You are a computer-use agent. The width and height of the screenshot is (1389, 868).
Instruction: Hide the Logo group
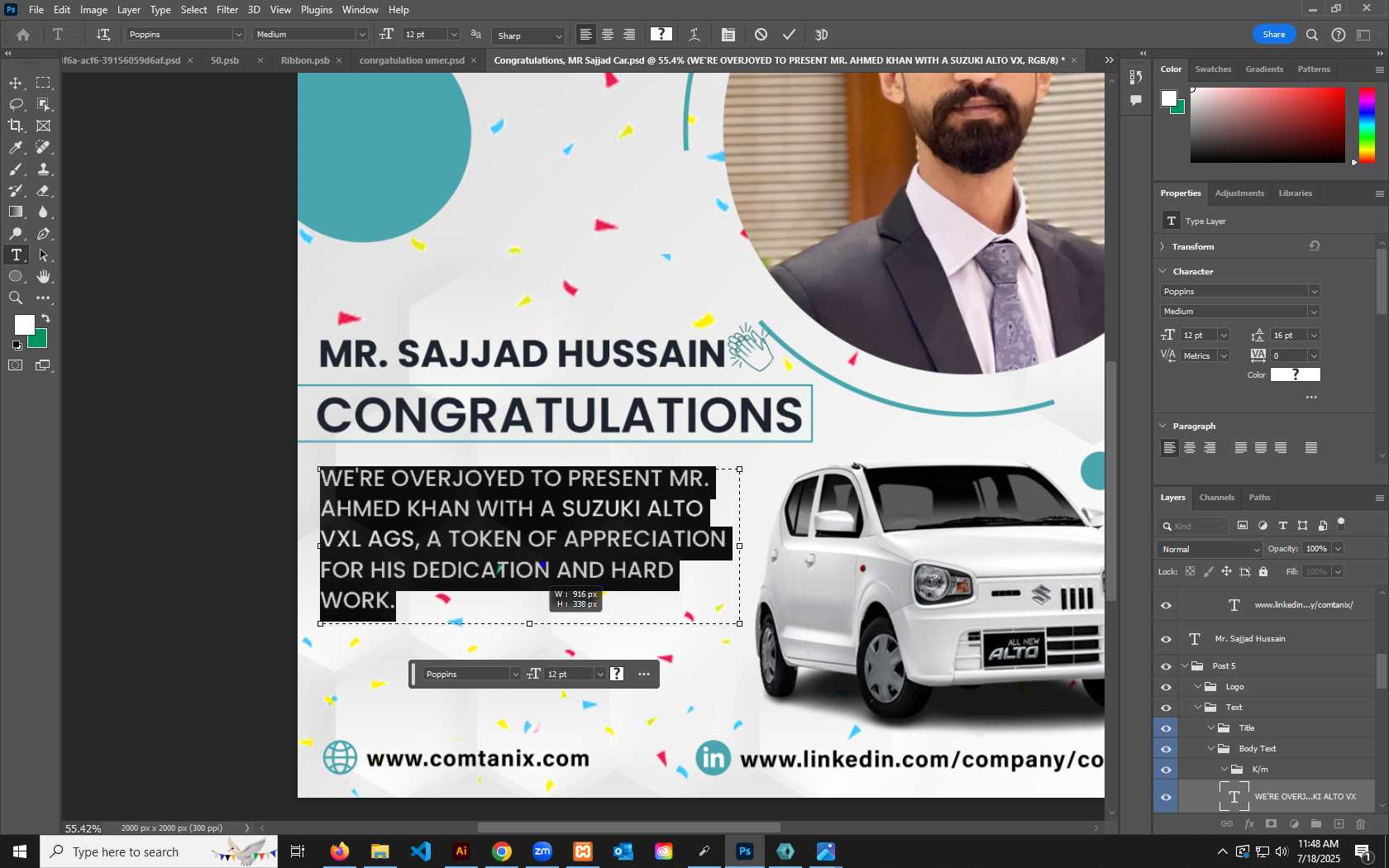(1166, 687)
